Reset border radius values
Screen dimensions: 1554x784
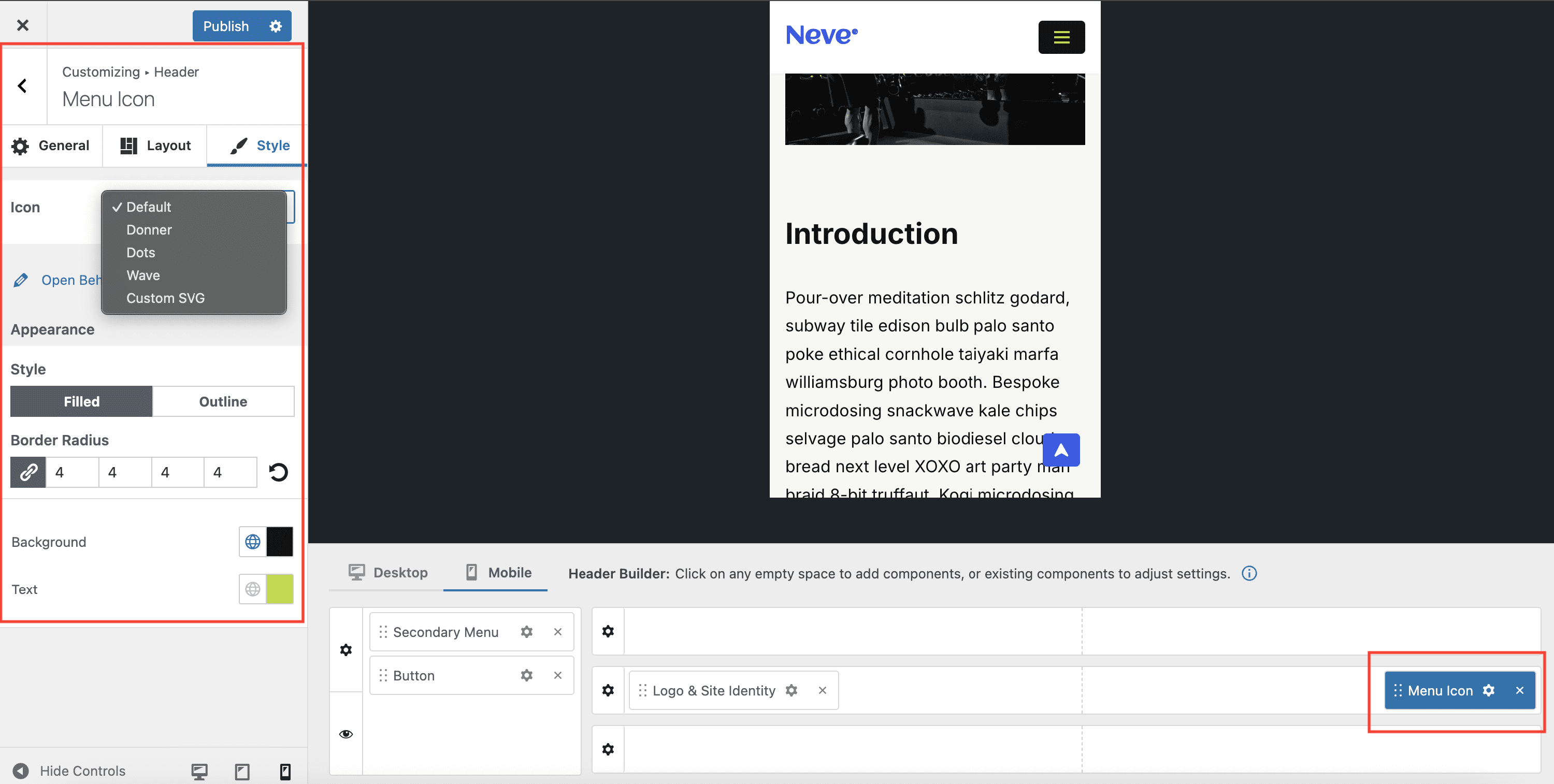click(278, 472)
